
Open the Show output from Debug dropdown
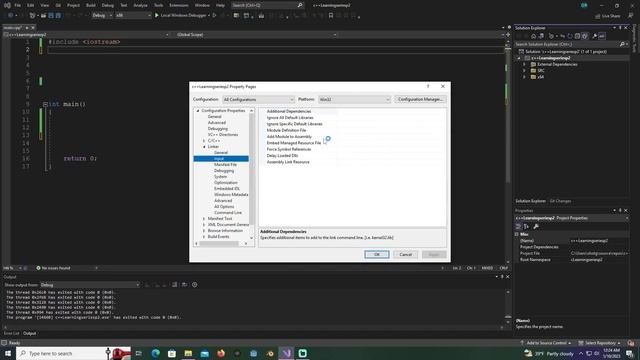click(90, 285)
